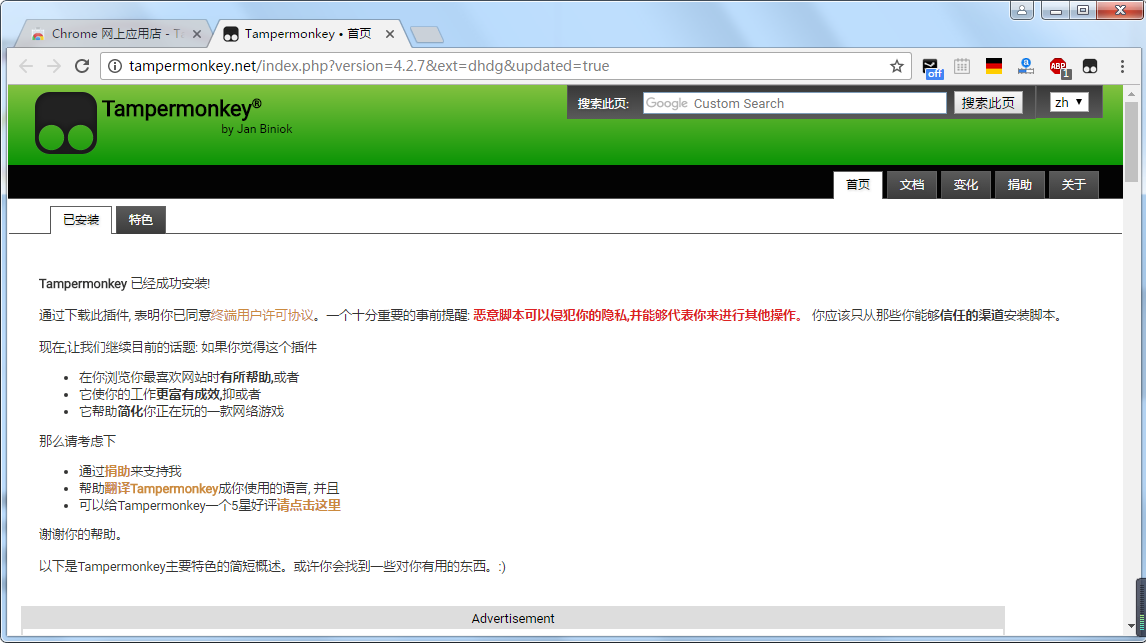
Task: Click the red 恶意脚本 warning text
Action: pyautogui.click(x=638, y=316)
